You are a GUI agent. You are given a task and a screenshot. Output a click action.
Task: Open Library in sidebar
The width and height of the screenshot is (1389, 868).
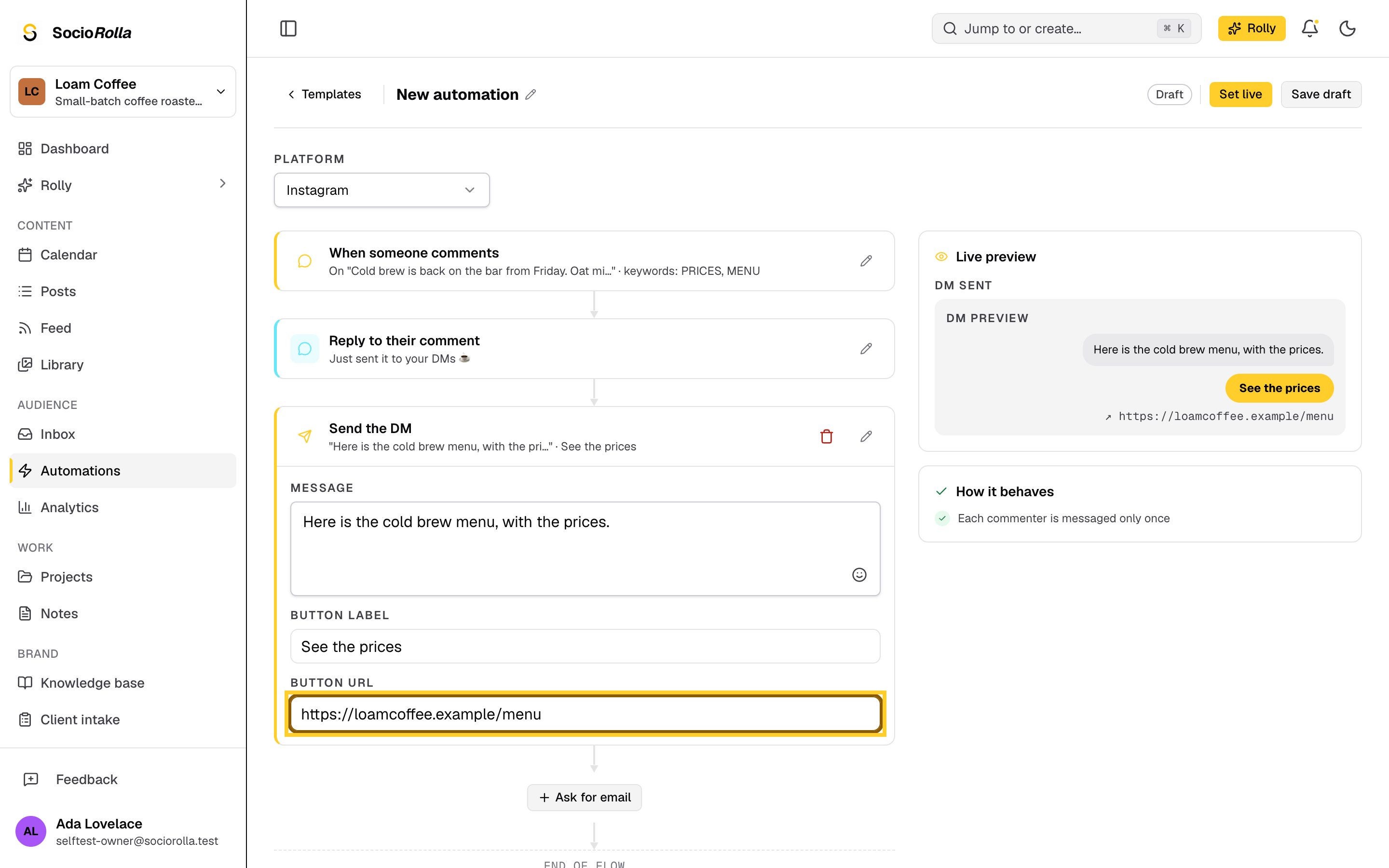pyautogui.click(x=123, y=365)
